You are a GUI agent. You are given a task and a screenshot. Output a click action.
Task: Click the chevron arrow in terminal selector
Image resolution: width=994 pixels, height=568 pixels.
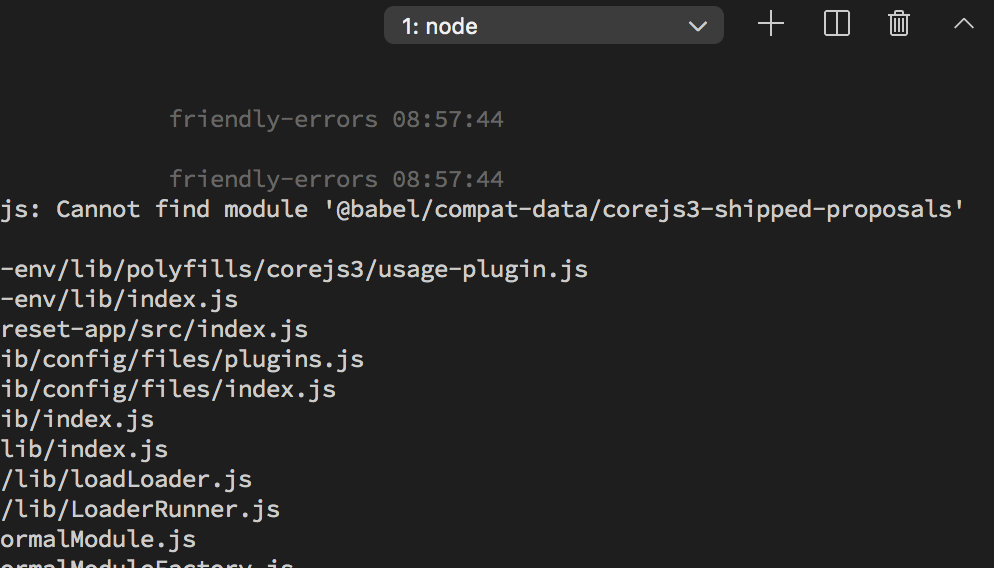tap(697, 26)
